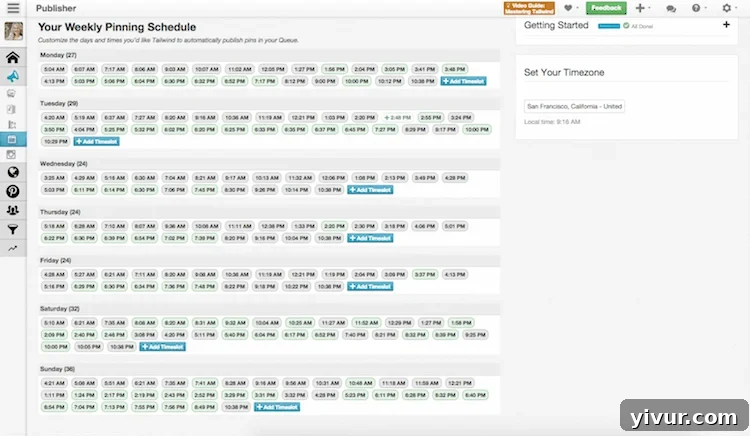Viewport: 750px width, 436px height.
Task: Select the highlighted calendar schedule icon
Action: click(x=13, y=140)
